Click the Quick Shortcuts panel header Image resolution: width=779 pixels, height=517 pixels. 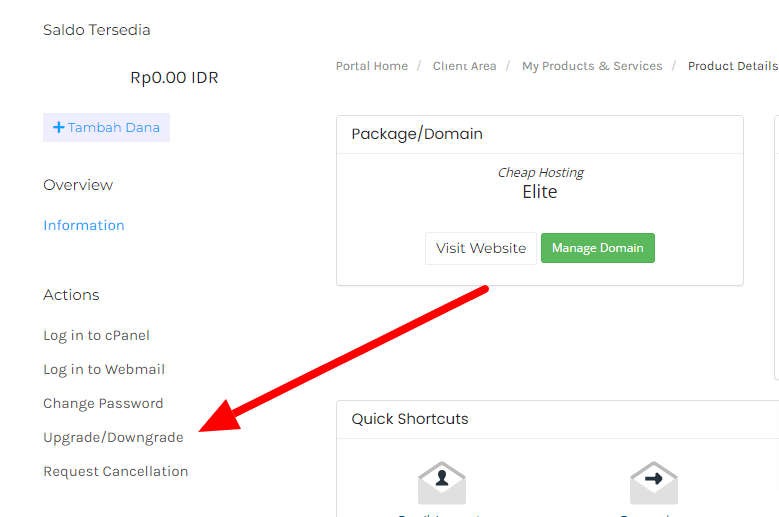(410, 419)
